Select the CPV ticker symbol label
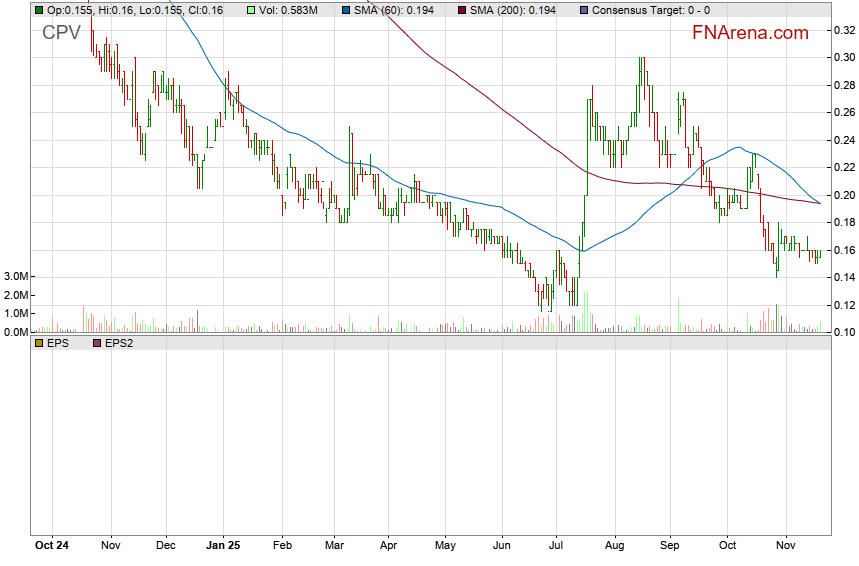Screen dimensions: 859x566 pos(61,33)
